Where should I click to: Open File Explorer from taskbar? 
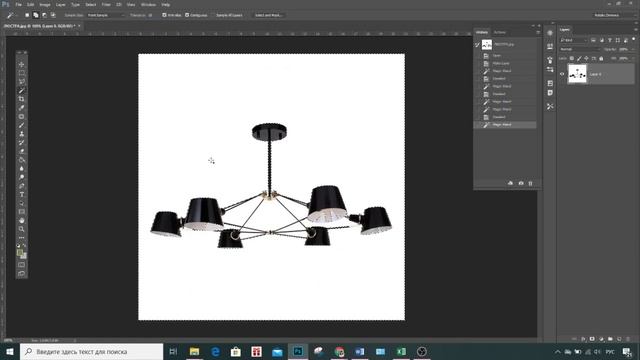(x=194, y=351)
